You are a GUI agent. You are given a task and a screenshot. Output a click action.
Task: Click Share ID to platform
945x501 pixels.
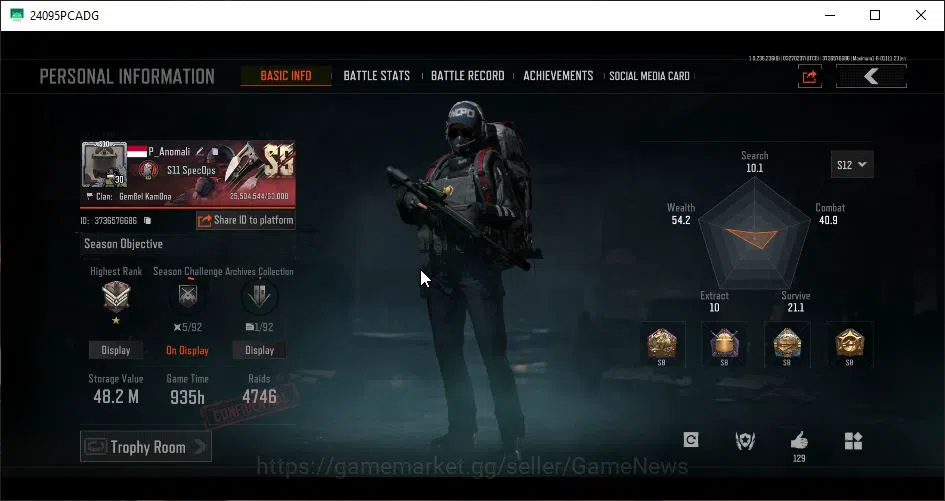click(x=246, y=220)
